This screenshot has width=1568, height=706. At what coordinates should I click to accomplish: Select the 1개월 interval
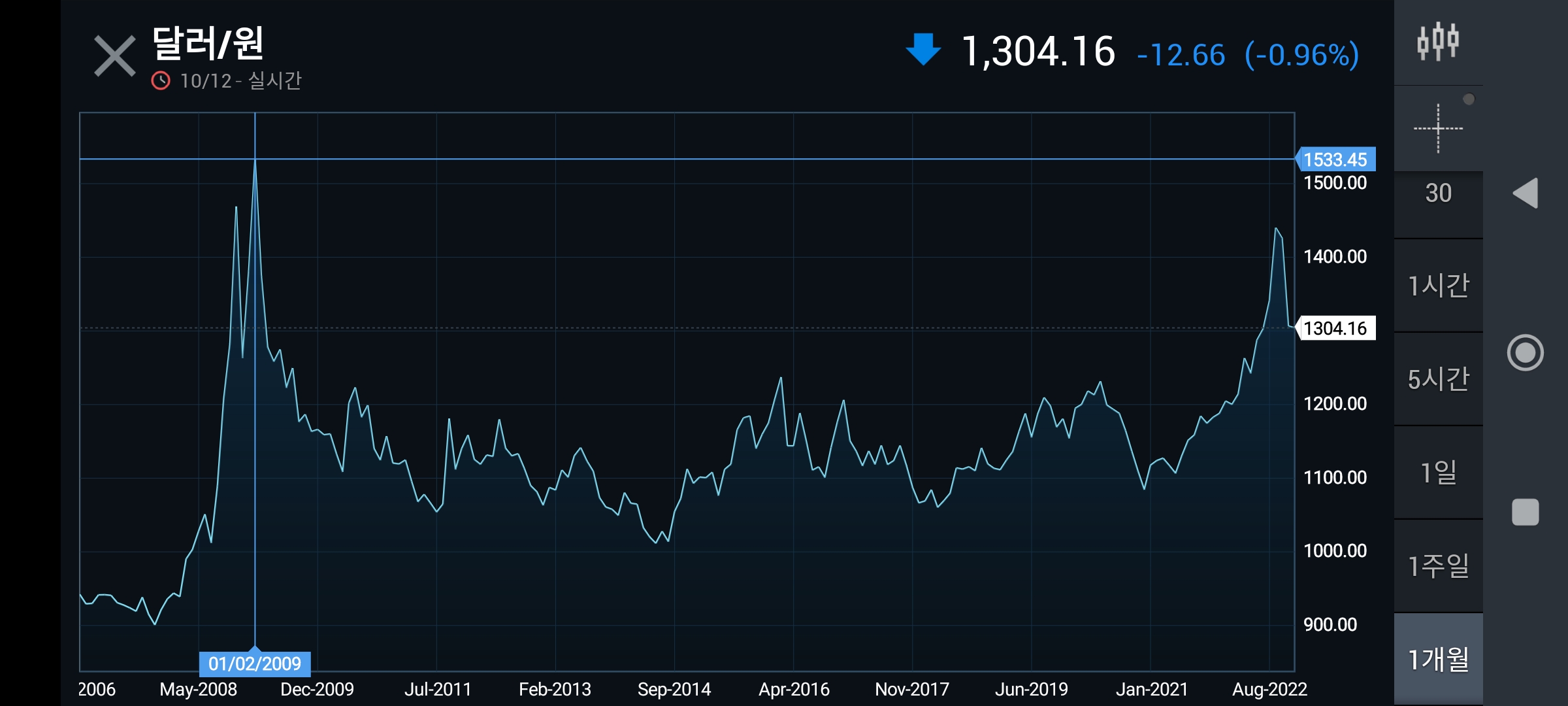tap(1438, 660)
